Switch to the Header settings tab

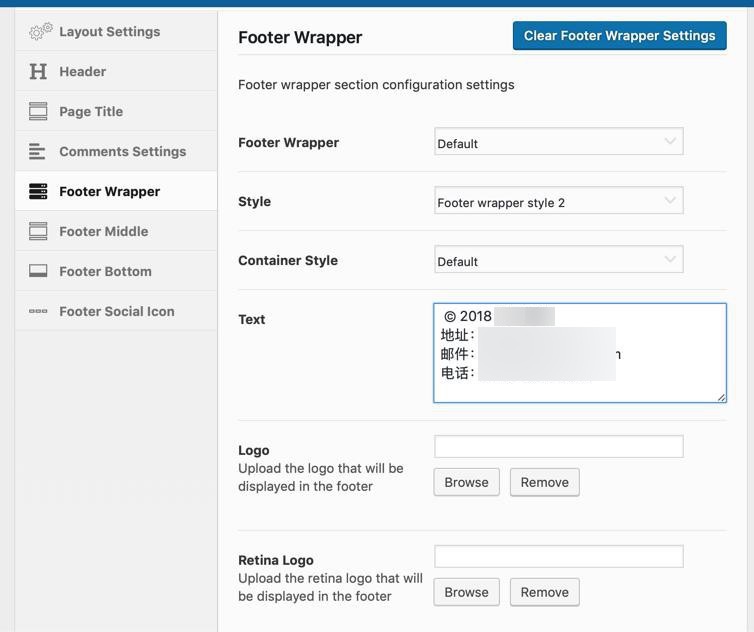click(x=82, y=72)
